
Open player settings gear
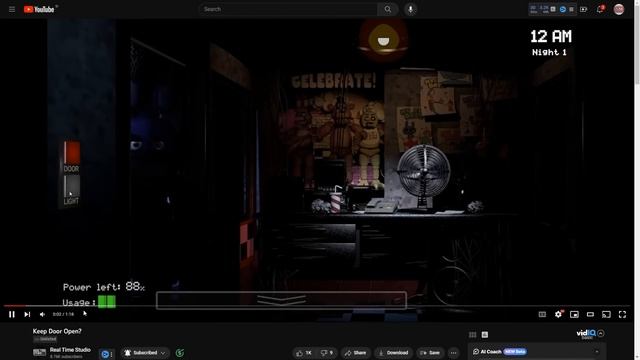click(x=558, y=314)
